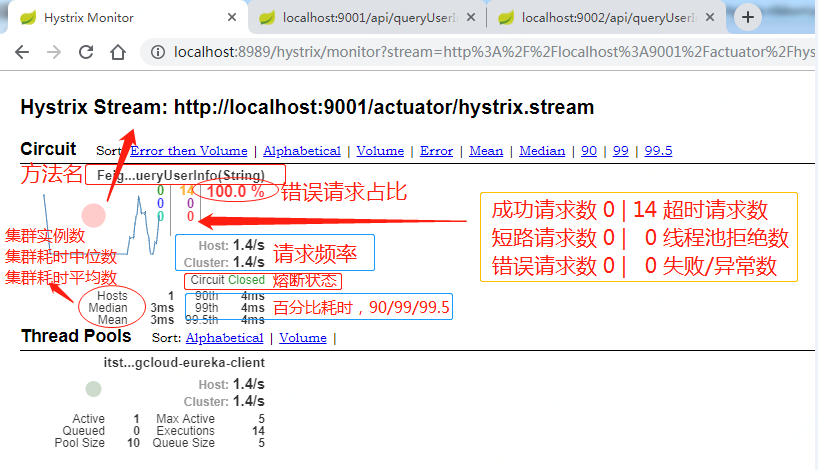Click the Executions value 14
Screen dimensions: 818x470
pos(258,431)
